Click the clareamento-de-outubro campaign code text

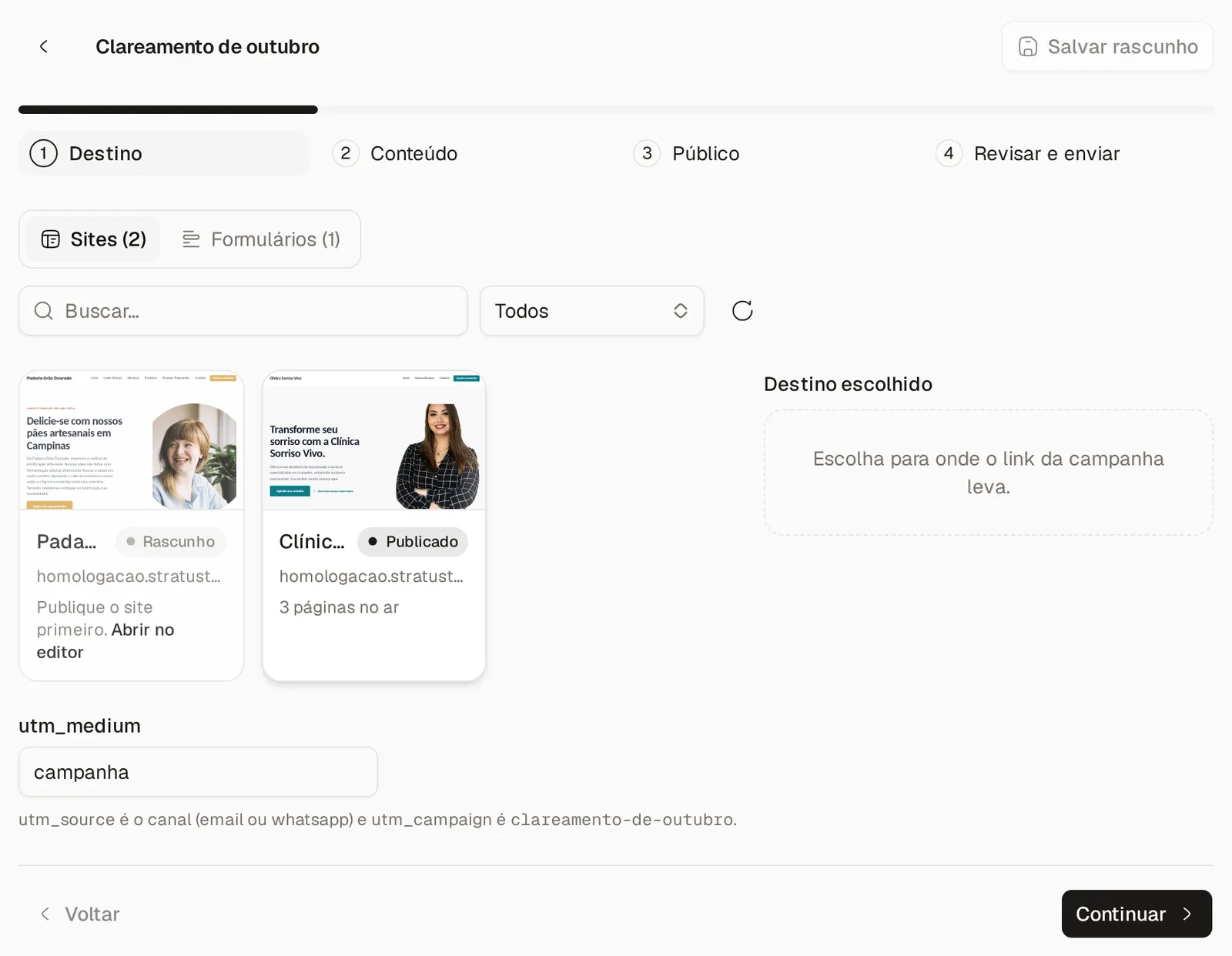click(621, 820)
